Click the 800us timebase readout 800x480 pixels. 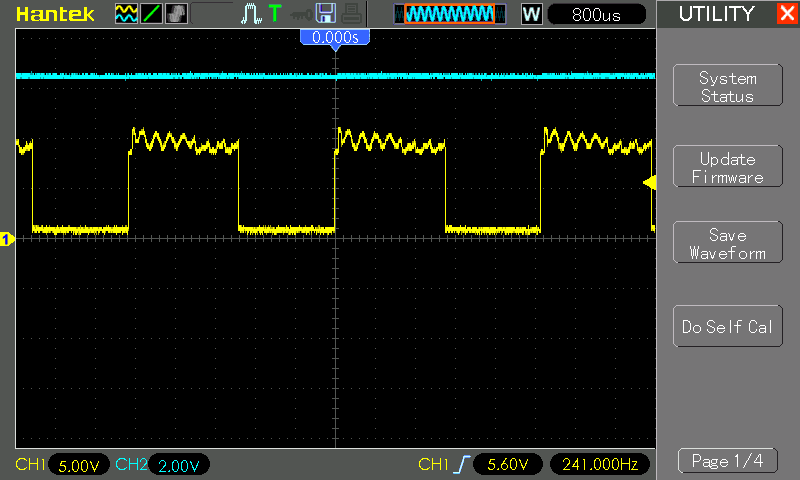pos(597,14)
